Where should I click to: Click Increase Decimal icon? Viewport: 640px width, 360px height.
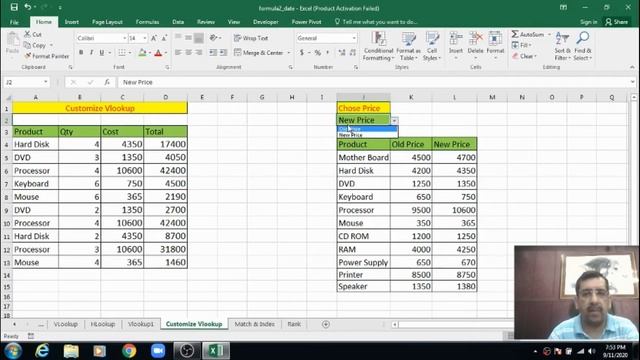click(x=342, y=53)
